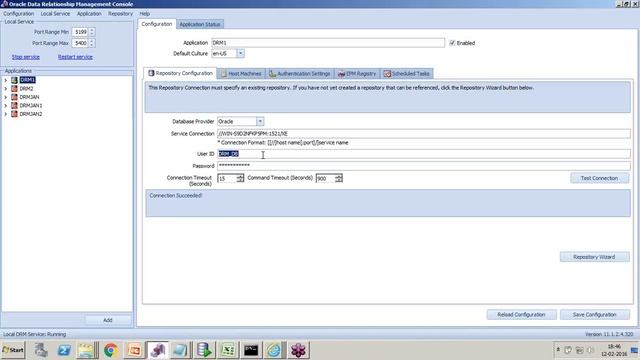Switch to the Authentication Settings tab

coord(300,73)
